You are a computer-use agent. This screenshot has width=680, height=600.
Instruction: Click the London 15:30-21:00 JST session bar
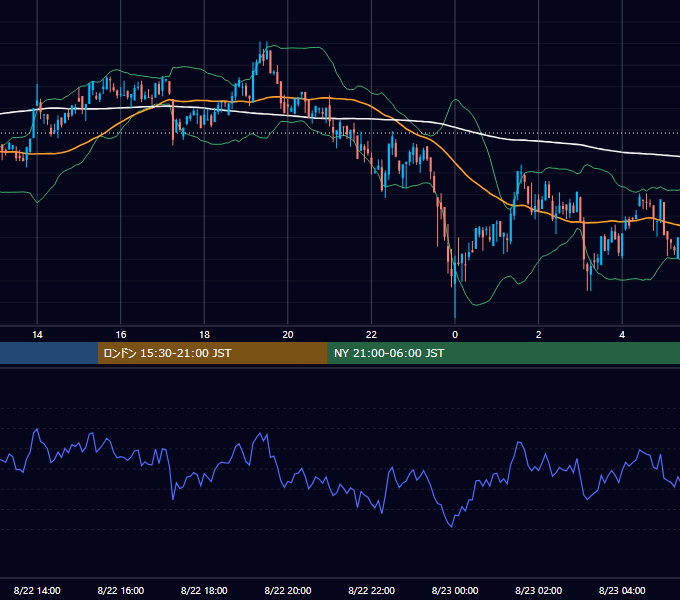[212, 353]
